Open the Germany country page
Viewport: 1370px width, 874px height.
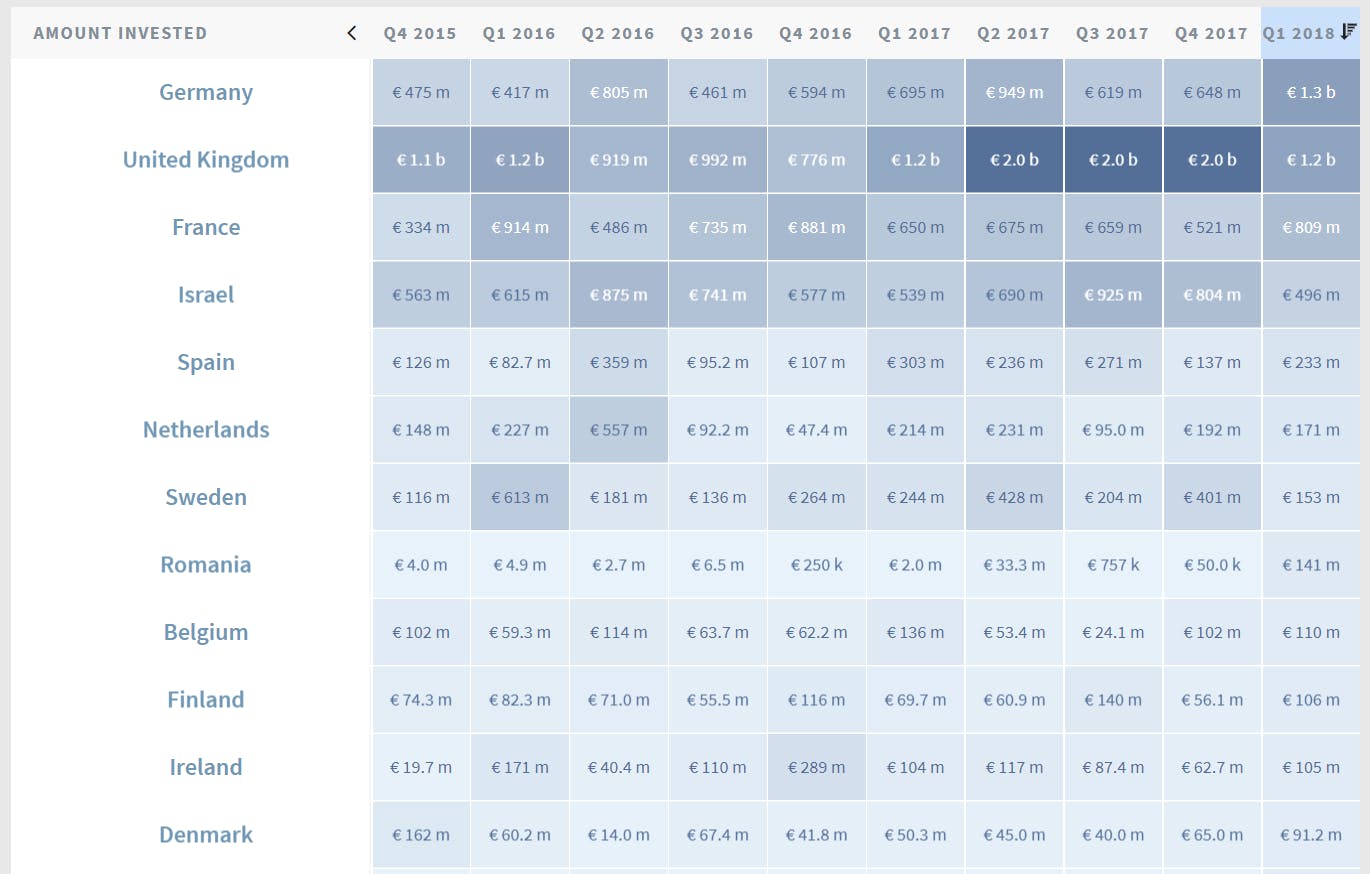pos(205,92)
